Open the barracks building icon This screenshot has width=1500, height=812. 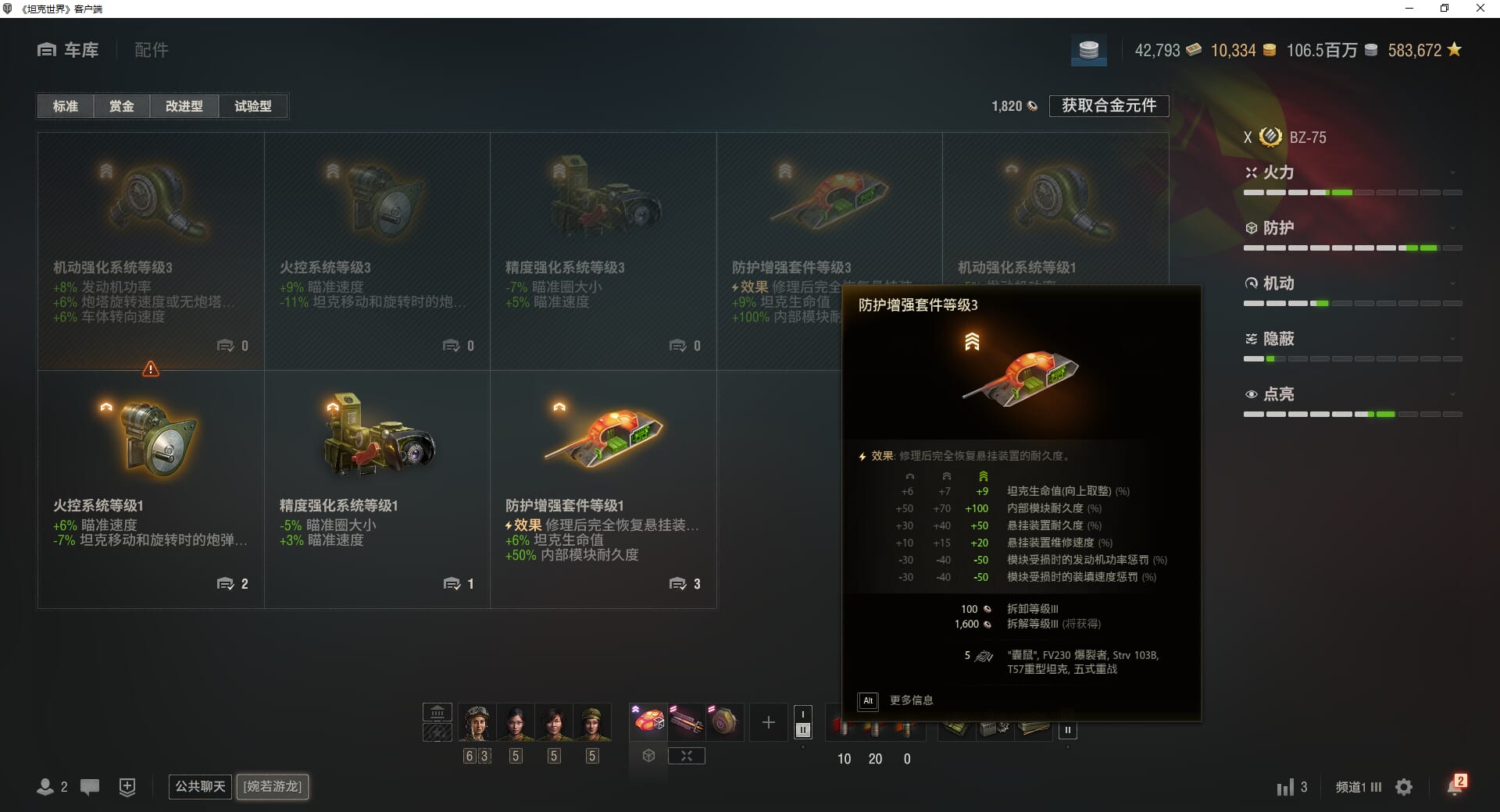(x=437, y=712)
